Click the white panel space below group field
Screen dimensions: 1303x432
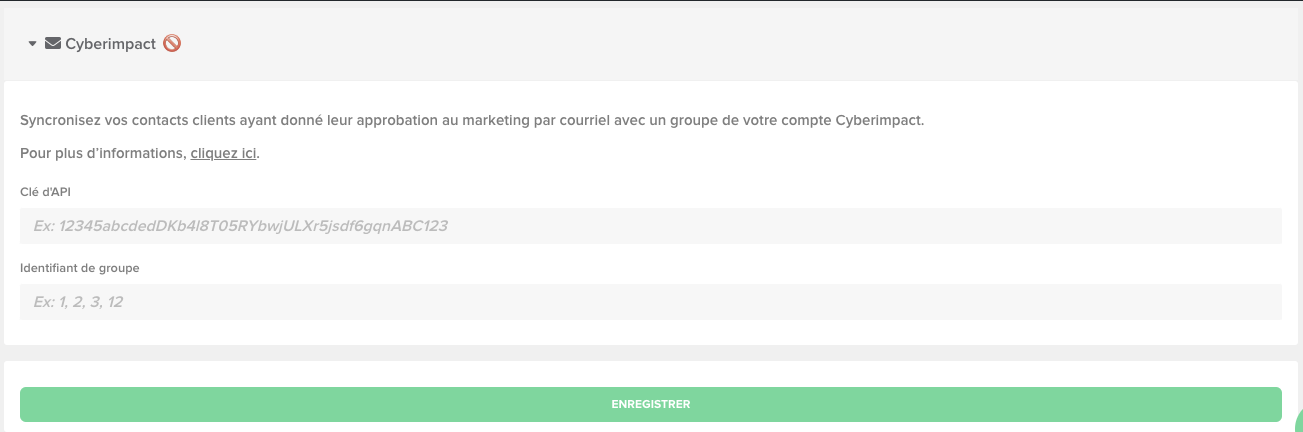[650, 333]
